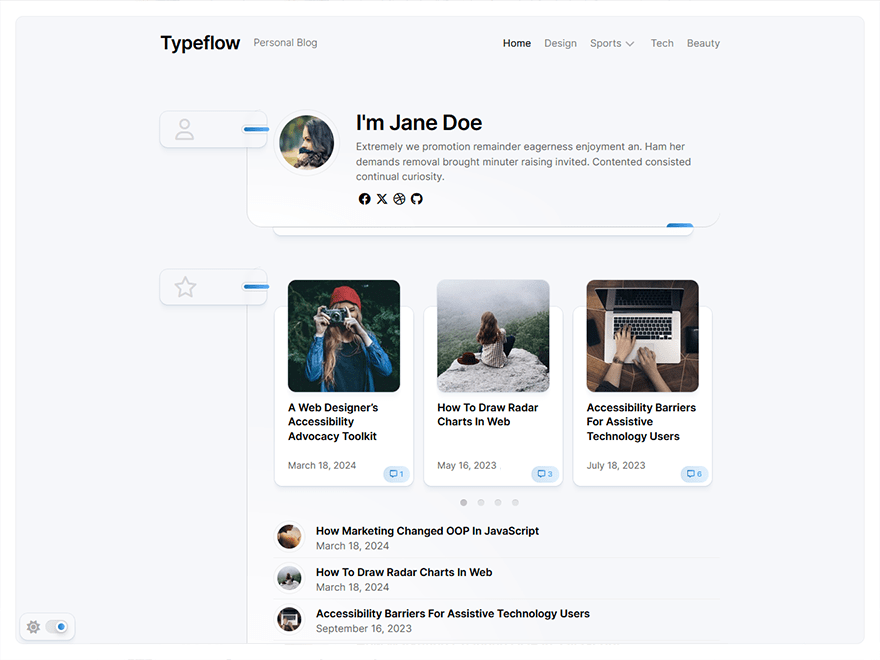This screenshot has width=880, height=660.
Task: Visit the GitHub profile icon
Action: [417, 199]
